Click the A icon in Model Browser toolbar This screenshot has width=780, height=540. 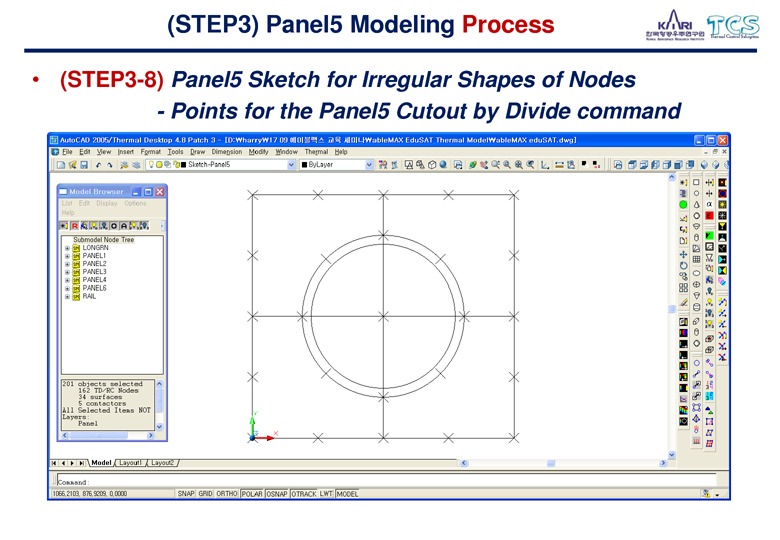click(124, 226)
